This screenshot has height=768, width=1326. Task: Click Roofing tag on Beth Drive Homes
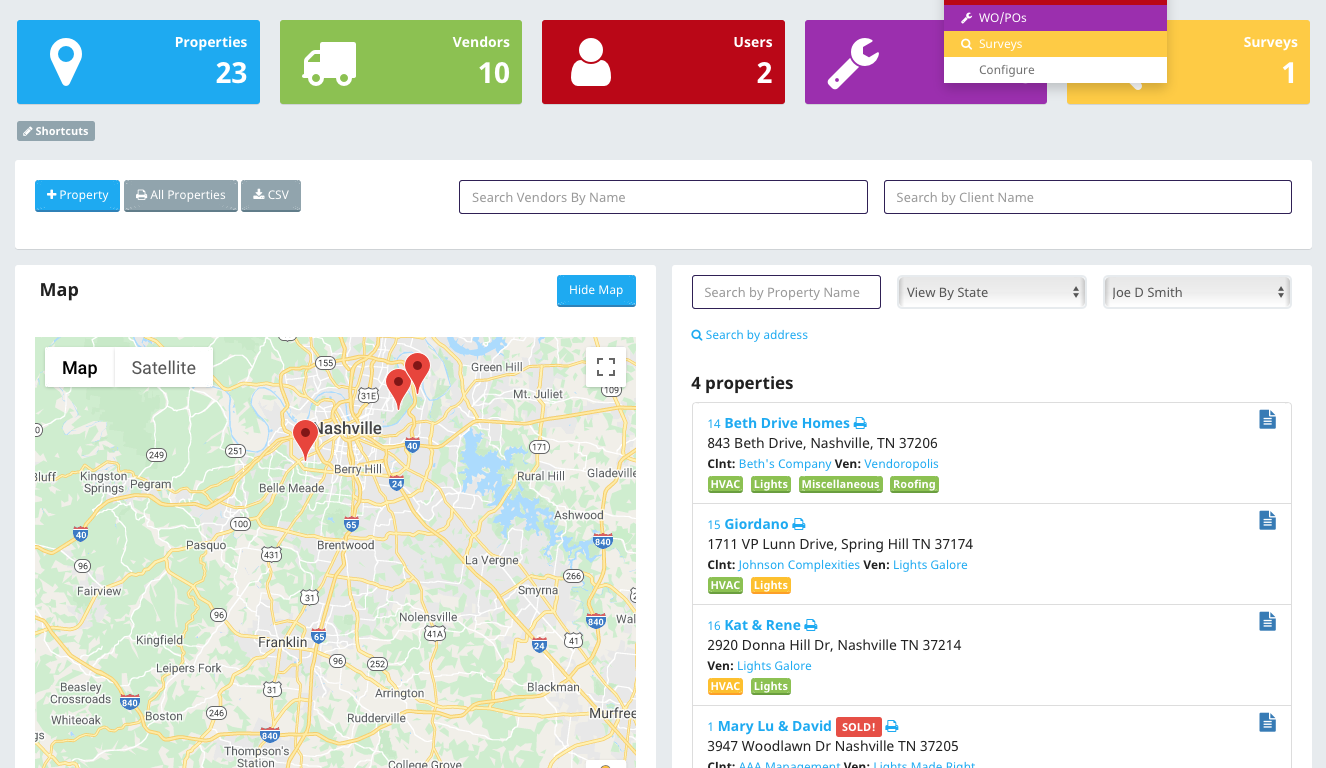click(x=915, y=484)
